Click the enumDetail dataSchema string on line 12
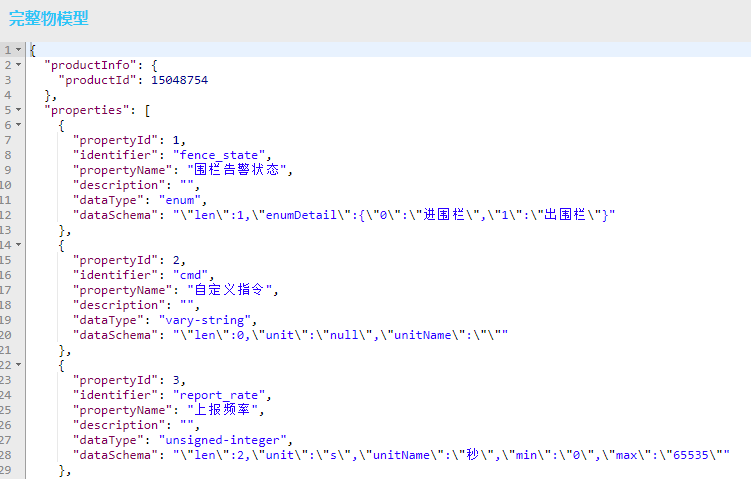The height and width of the screenshot is (479, 751). pos(394,215)
